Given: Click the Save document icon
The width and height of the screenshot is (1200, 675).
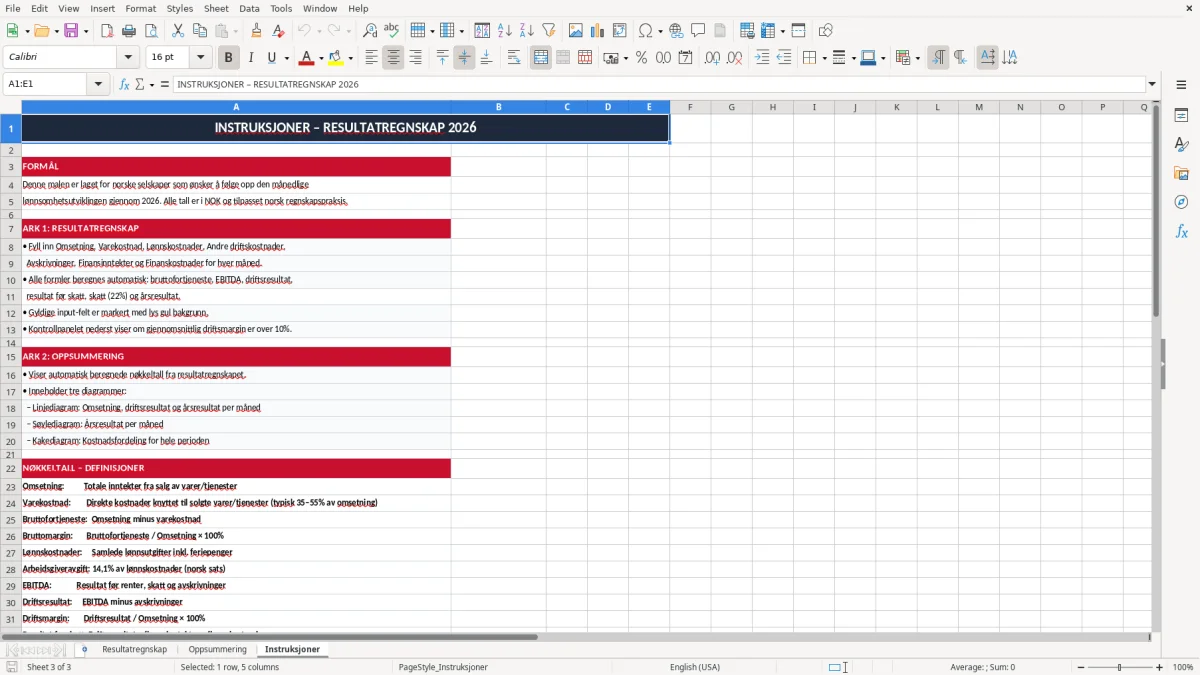Looking at the screenshot, I should [71, 31].
